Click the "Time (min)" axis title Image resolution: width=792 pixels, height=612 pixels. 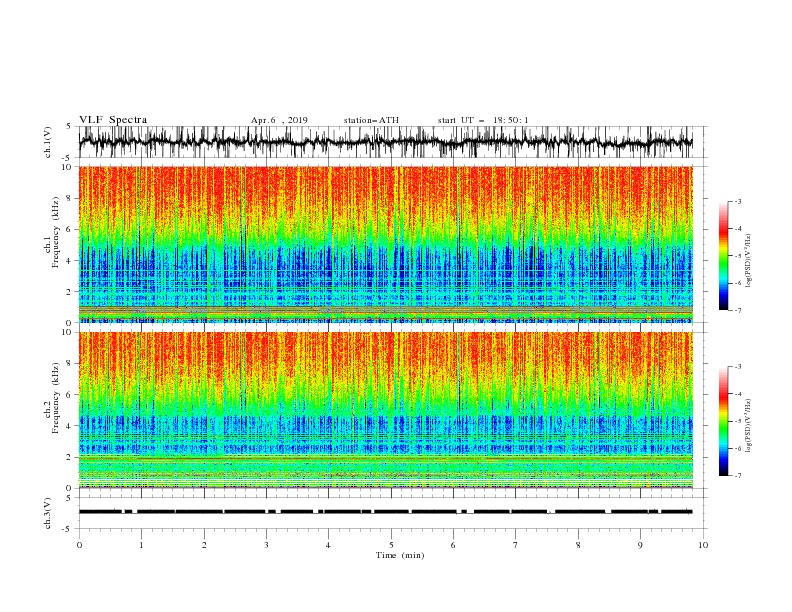pyautogui.click(x=400, y=555)
